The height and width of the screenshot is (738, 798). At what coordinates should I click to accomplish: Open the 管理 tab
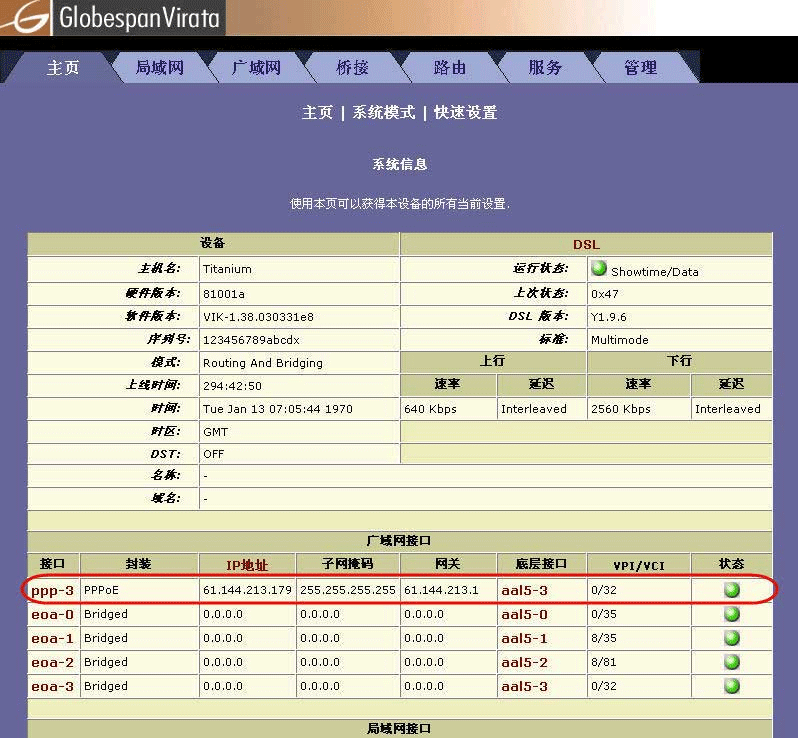(x=640, y=67)
